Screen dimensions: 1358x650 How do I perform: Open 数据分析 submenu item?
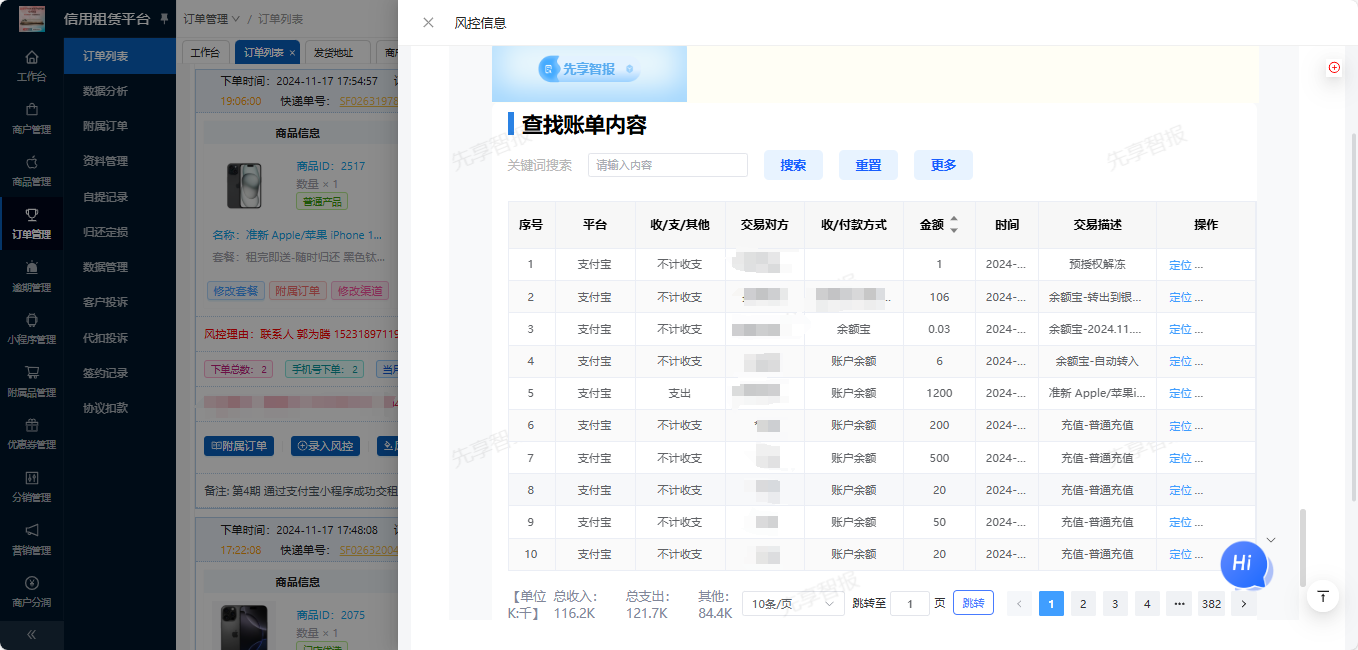pos(120,91)
